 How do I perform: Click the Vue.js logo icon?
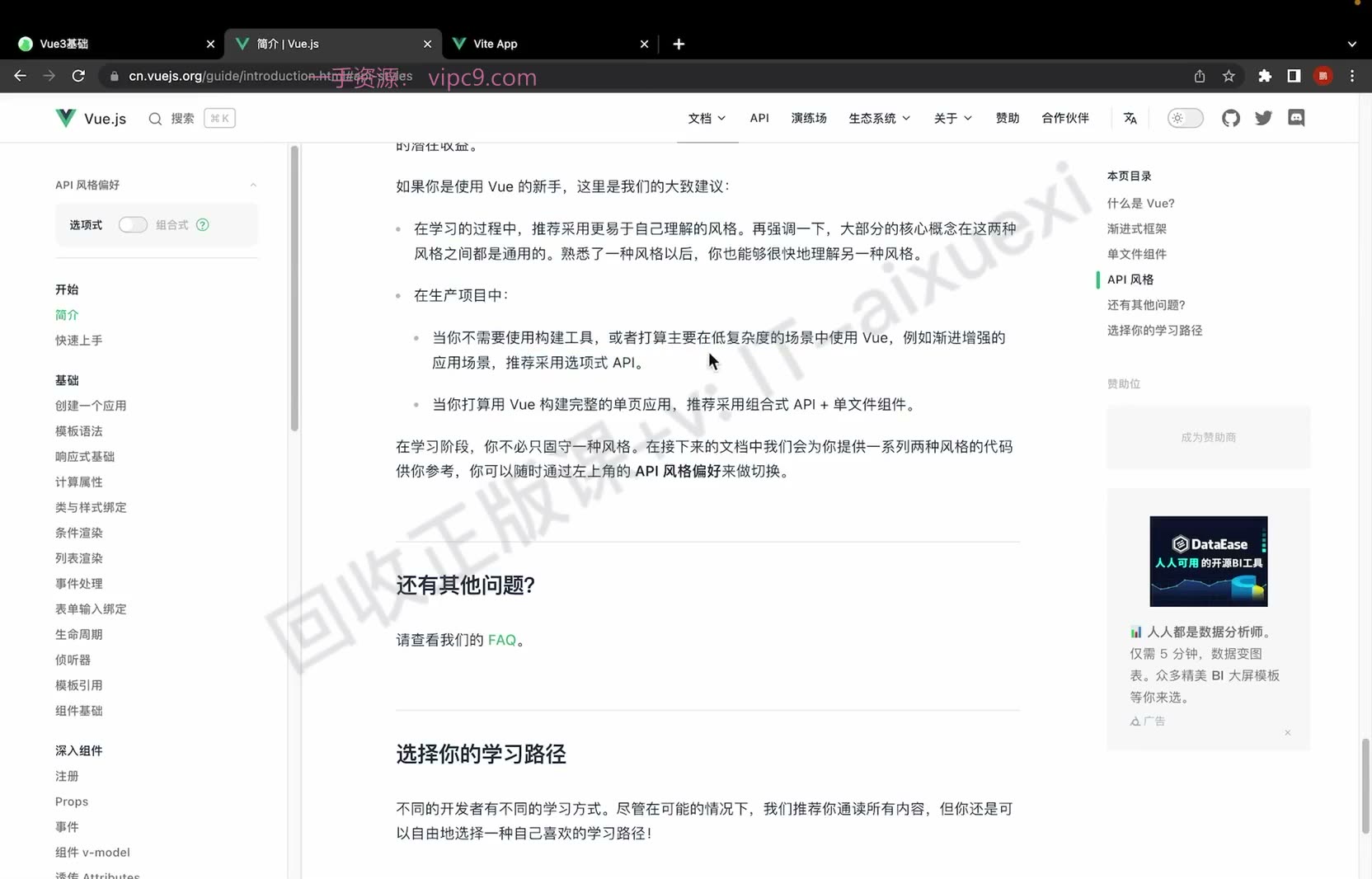tap(65, 118)
